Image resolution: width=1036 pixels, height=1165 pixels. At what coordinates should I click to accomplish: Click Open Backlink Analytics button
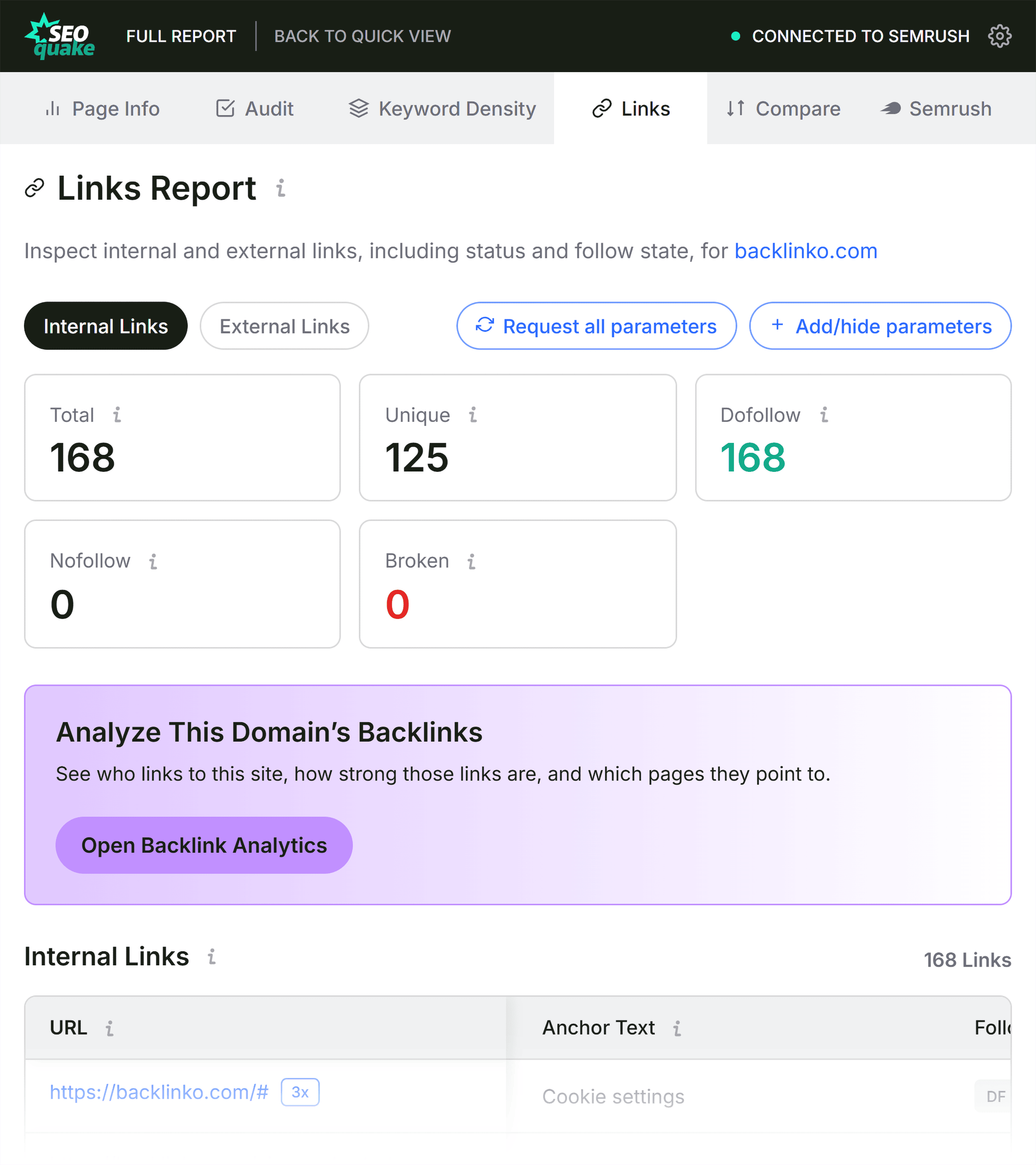[203, 845]
